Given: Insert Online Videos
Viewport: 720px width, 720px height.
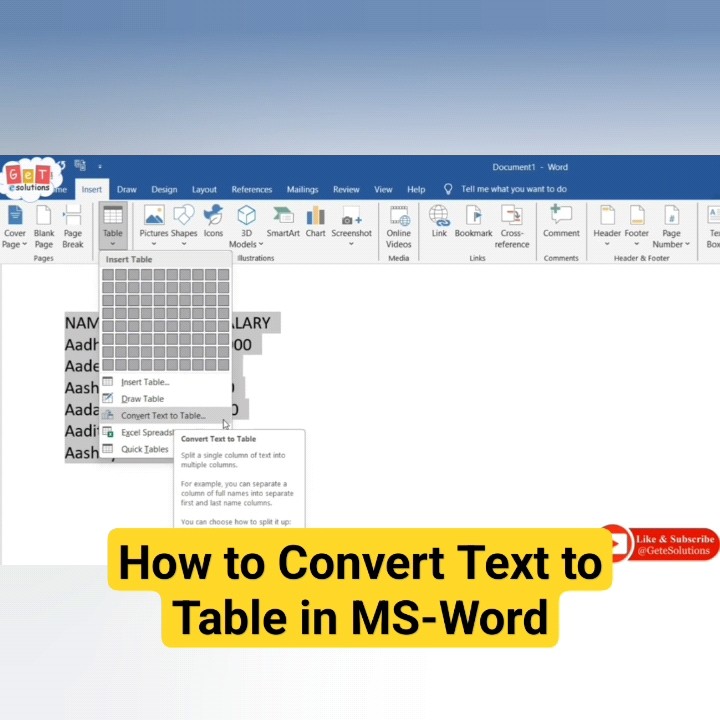Looking at the screenshot, I should [x=399, y=225].
